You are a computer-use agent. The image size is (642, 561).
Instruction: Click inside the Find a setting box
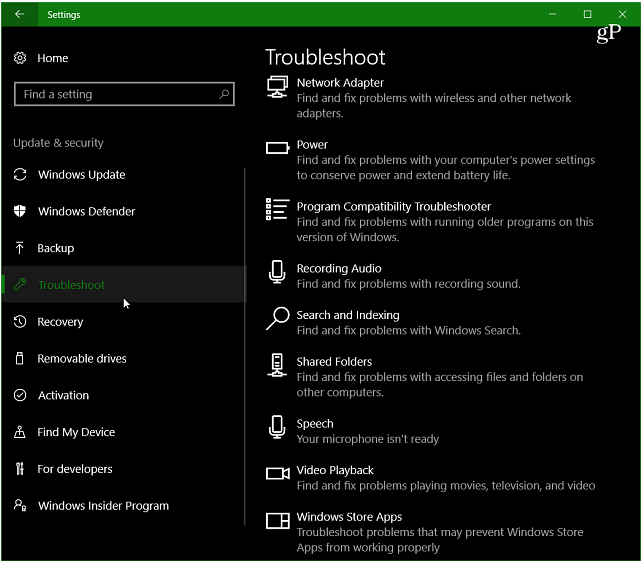point(124,94)
